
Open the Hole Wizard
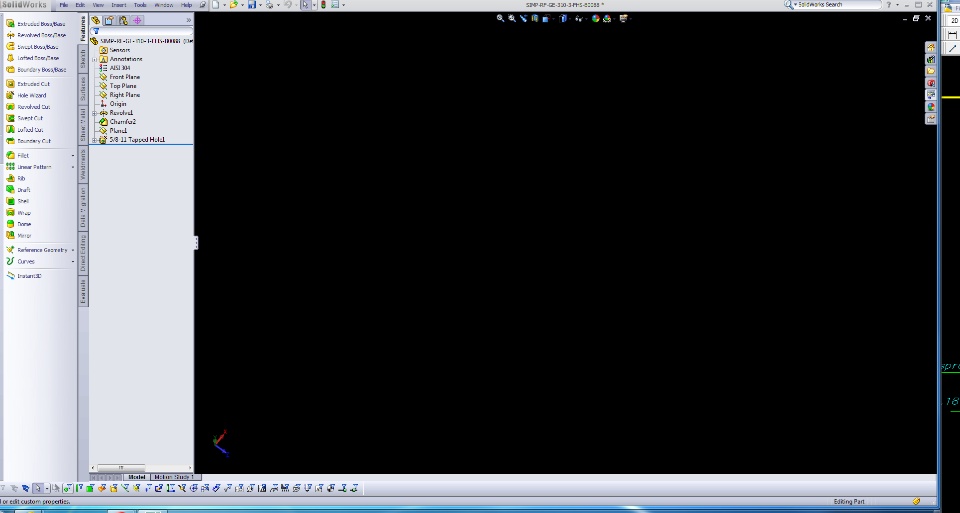pyautogui.click(x=26, y=95)
